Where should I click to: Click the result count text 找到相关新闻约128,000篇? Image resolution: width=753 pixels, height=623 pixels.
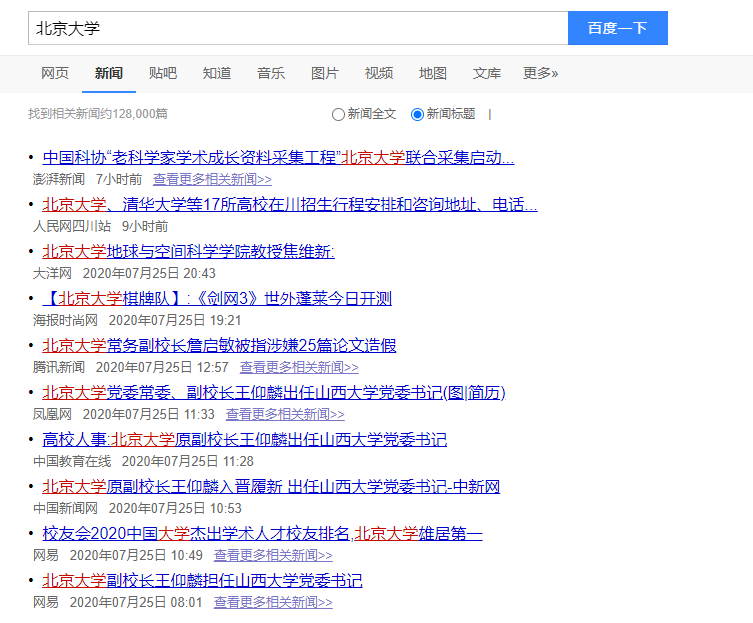coord(97,114)
